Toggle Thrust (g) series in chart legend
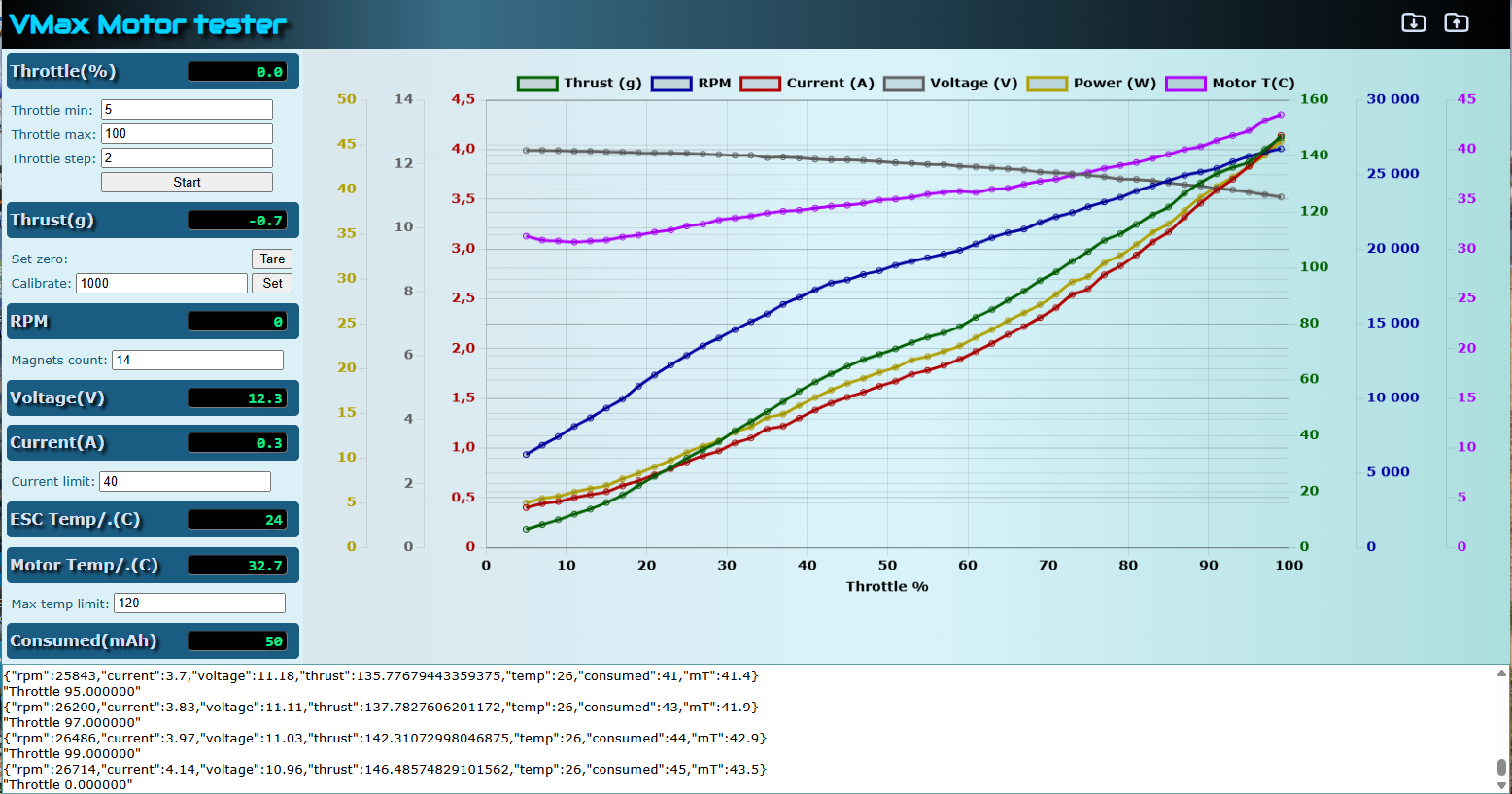The height and width of the screenshot is (794, 1512). tap(580, 84)
